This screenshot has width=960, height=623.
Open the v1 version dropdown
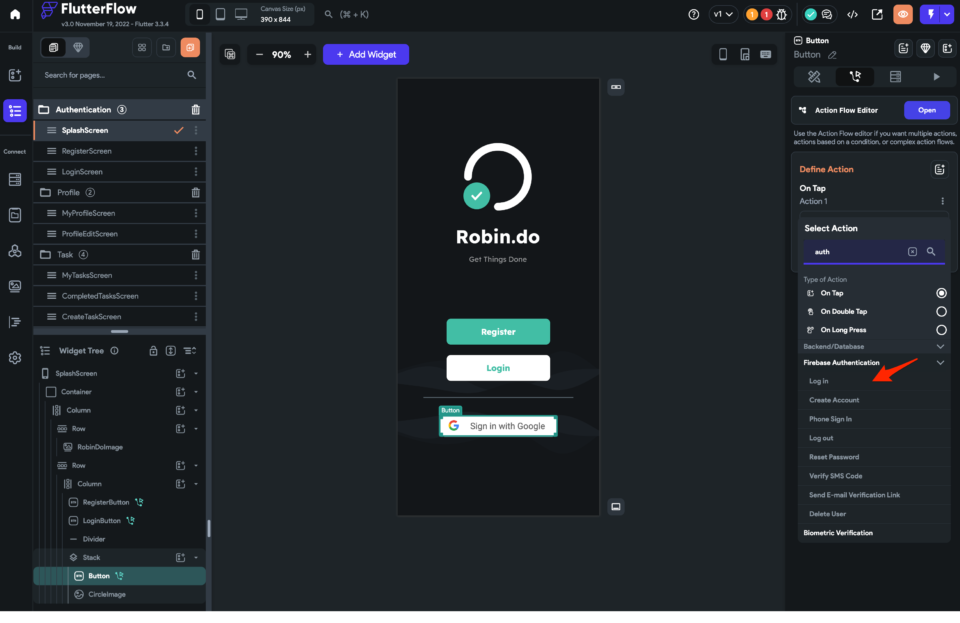coord(721,13)
